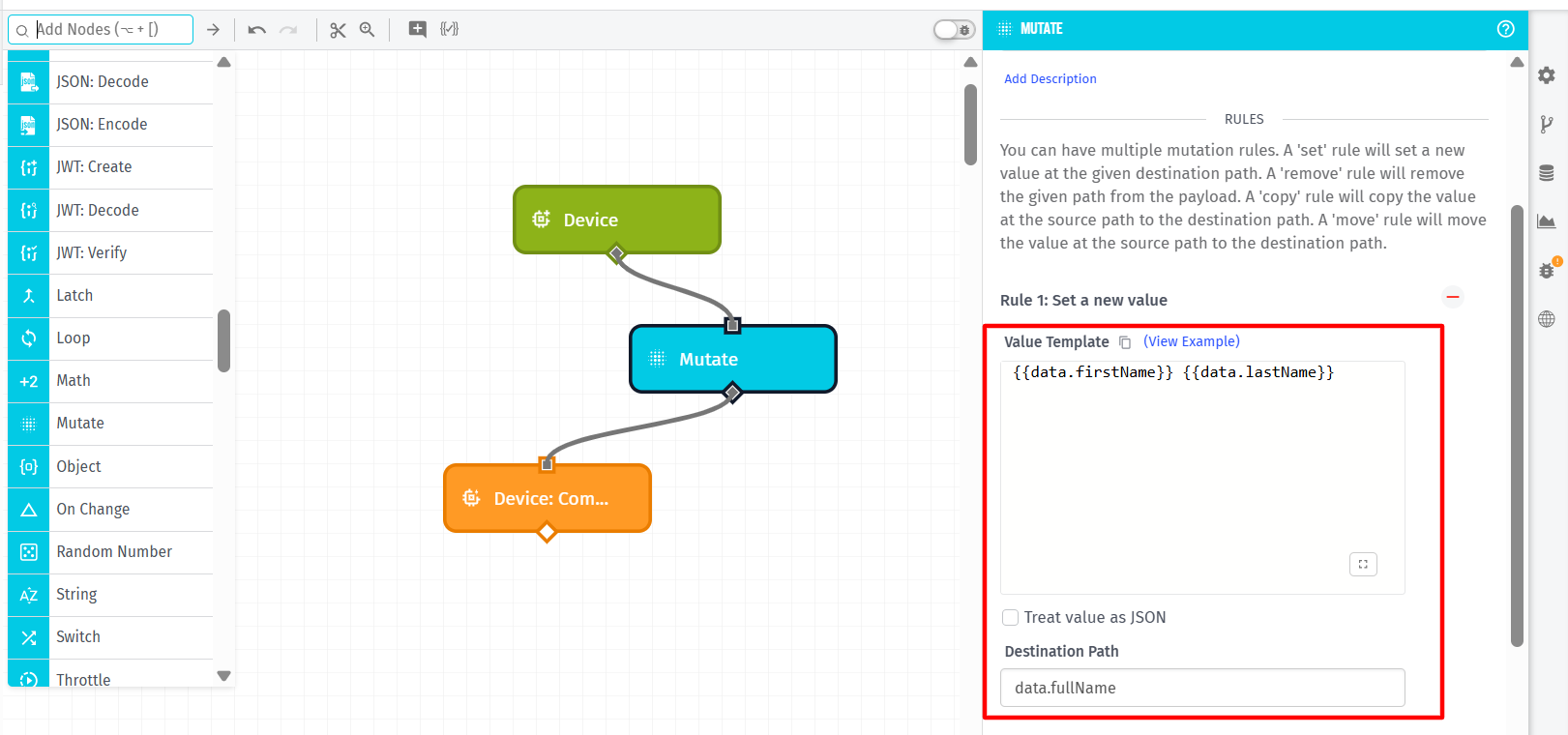
Task: Open the chart metrics tab in right sidebar
Action: [1547, 221]
